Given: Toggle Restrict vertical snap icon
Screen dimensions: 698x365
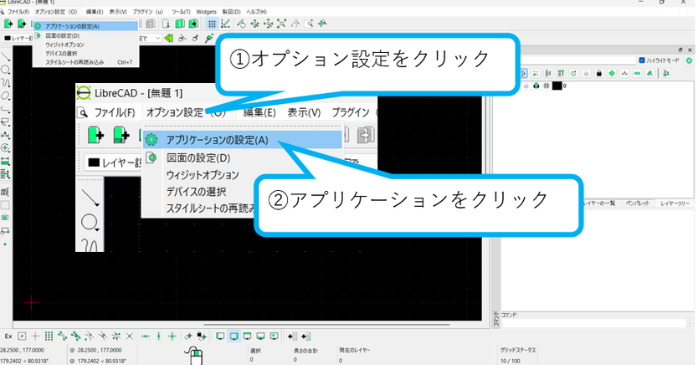Looking at the screenshot, I should [159, 337].
